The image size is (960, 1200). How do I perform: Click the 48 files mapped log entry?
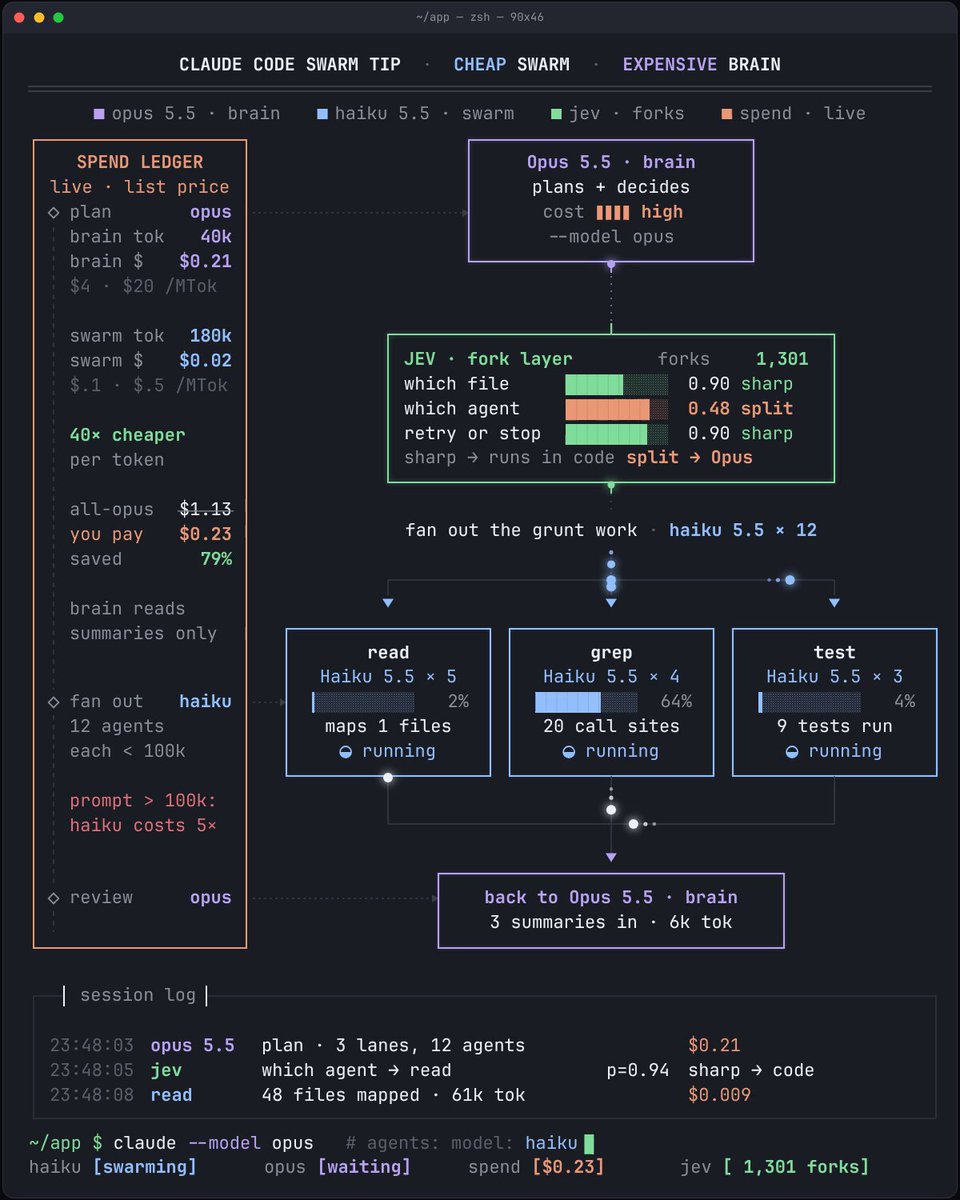393,1096
